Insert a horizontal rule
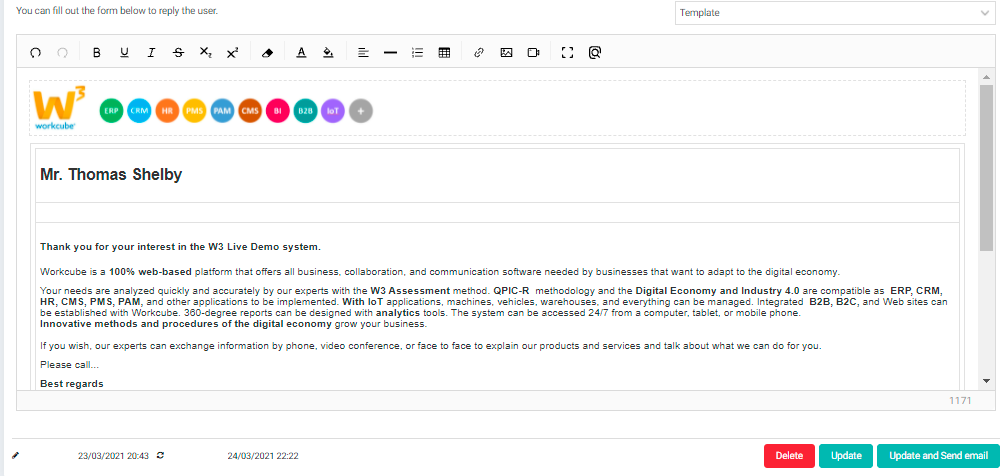The image size is (1006, 476). pyautogui.click(x=390, y=53)
